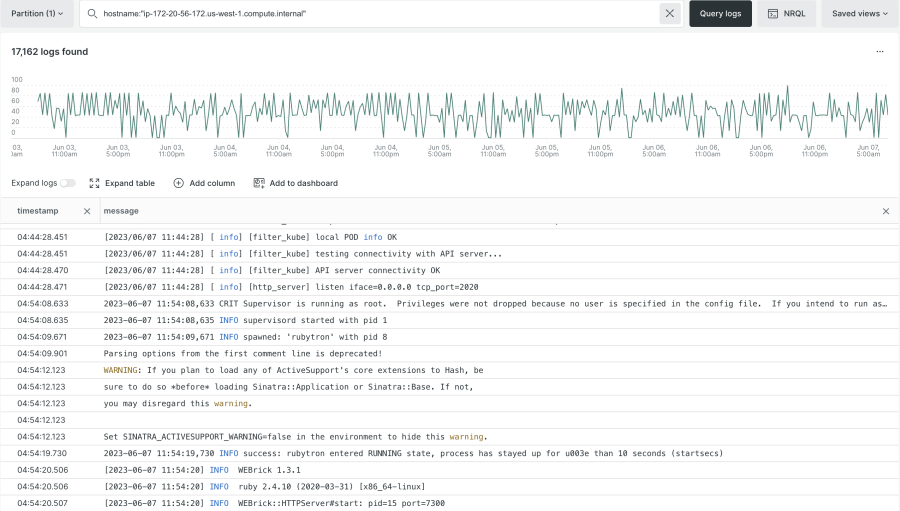Sort by the timestamp column header
This screenshot has height=511, width=900.
click(38, 211)
